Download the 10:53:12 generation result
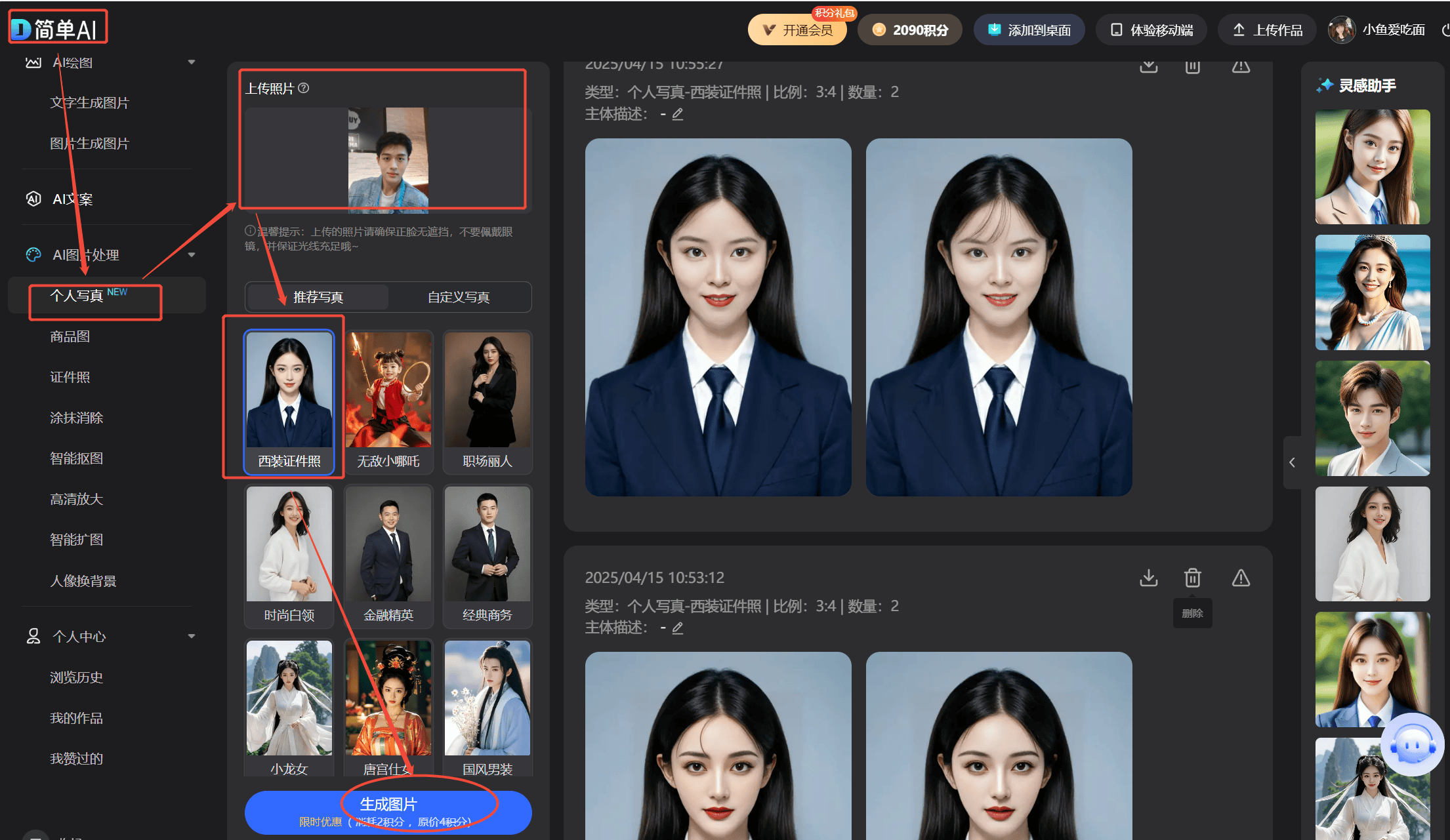 click(1149, 578)
